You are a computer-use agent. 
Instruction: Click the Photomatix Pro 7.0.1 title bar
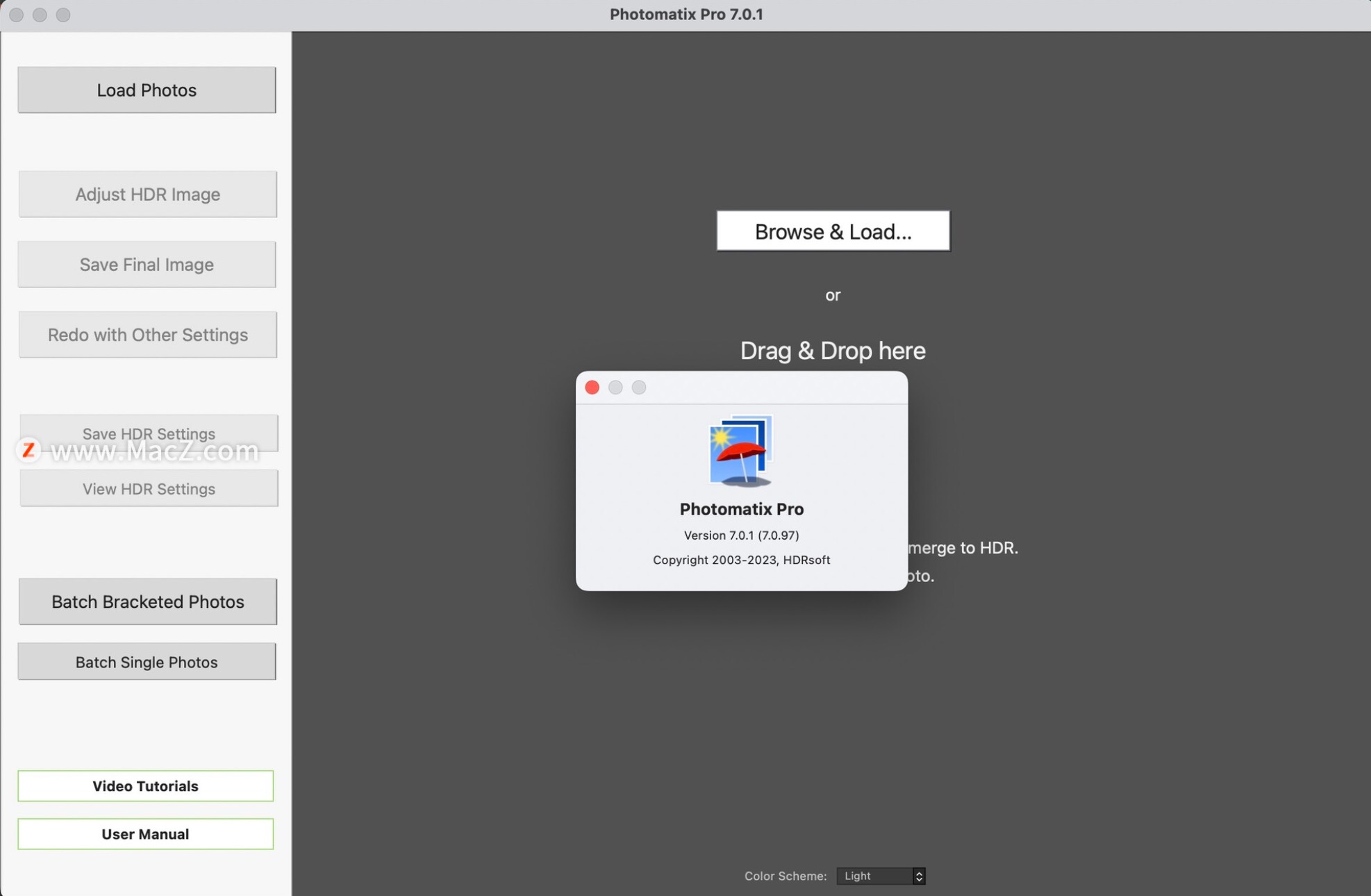pos(685,14)
